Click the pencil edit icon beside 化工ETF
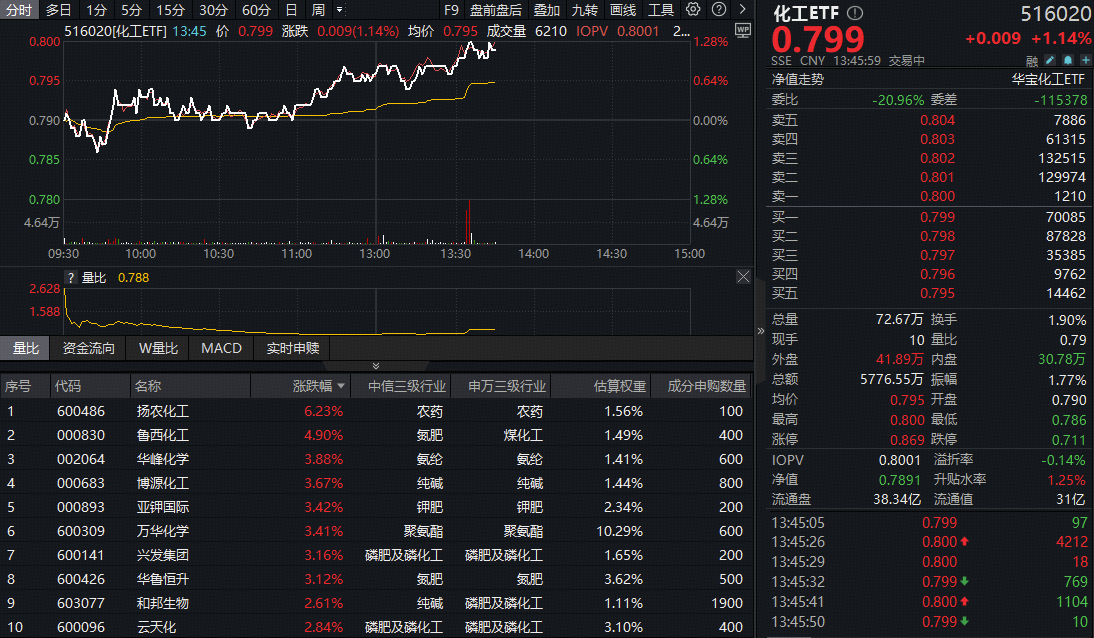This screenshot has width=1094, height=638. point(1050,61)
